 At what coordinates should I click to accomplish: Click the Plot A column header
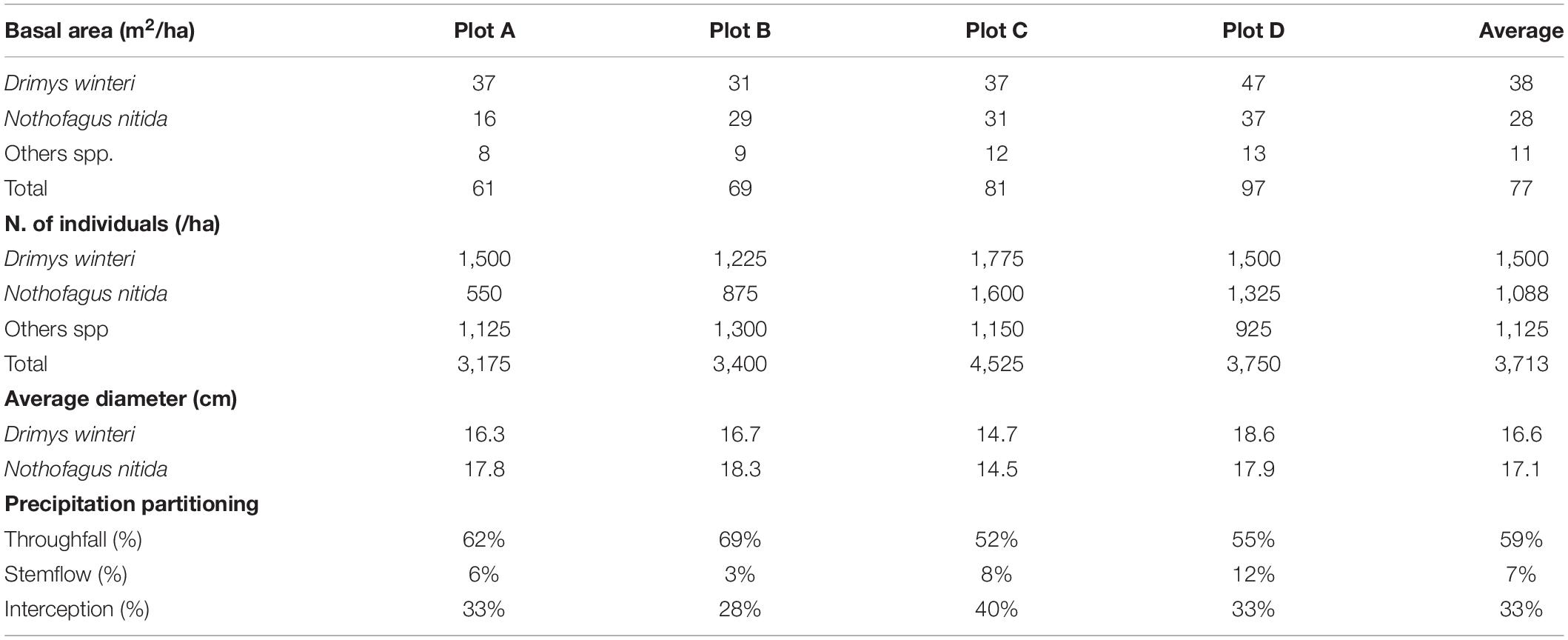[484, 30]
